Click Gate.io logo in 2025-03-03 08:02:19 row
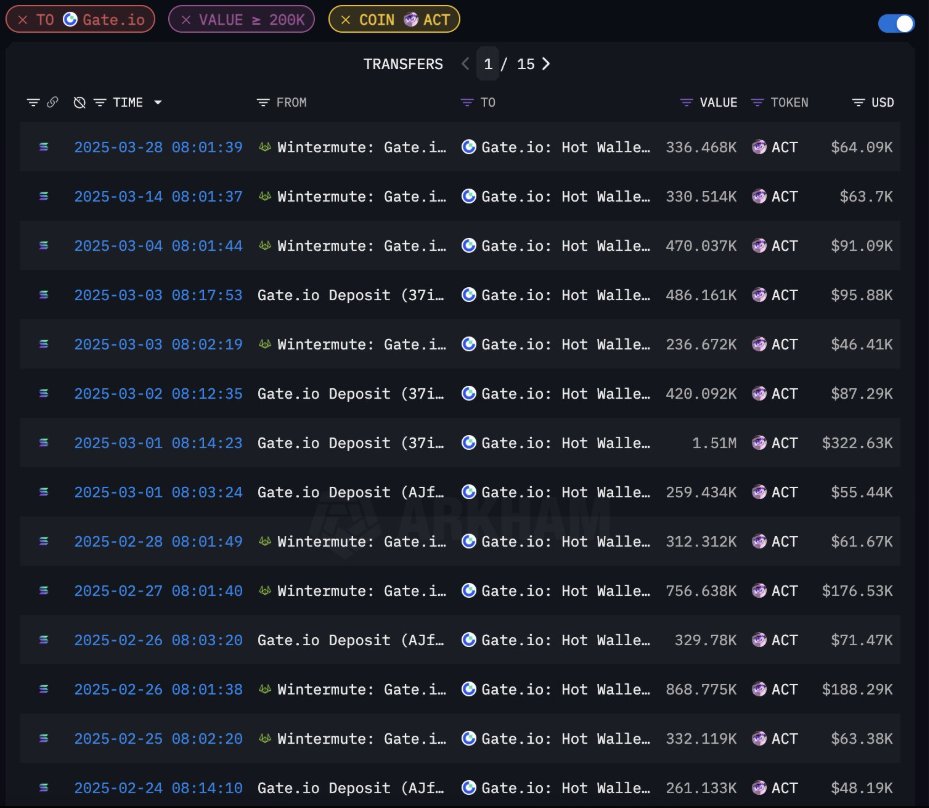This screenshot has height=808, width=929. point(469,344)
